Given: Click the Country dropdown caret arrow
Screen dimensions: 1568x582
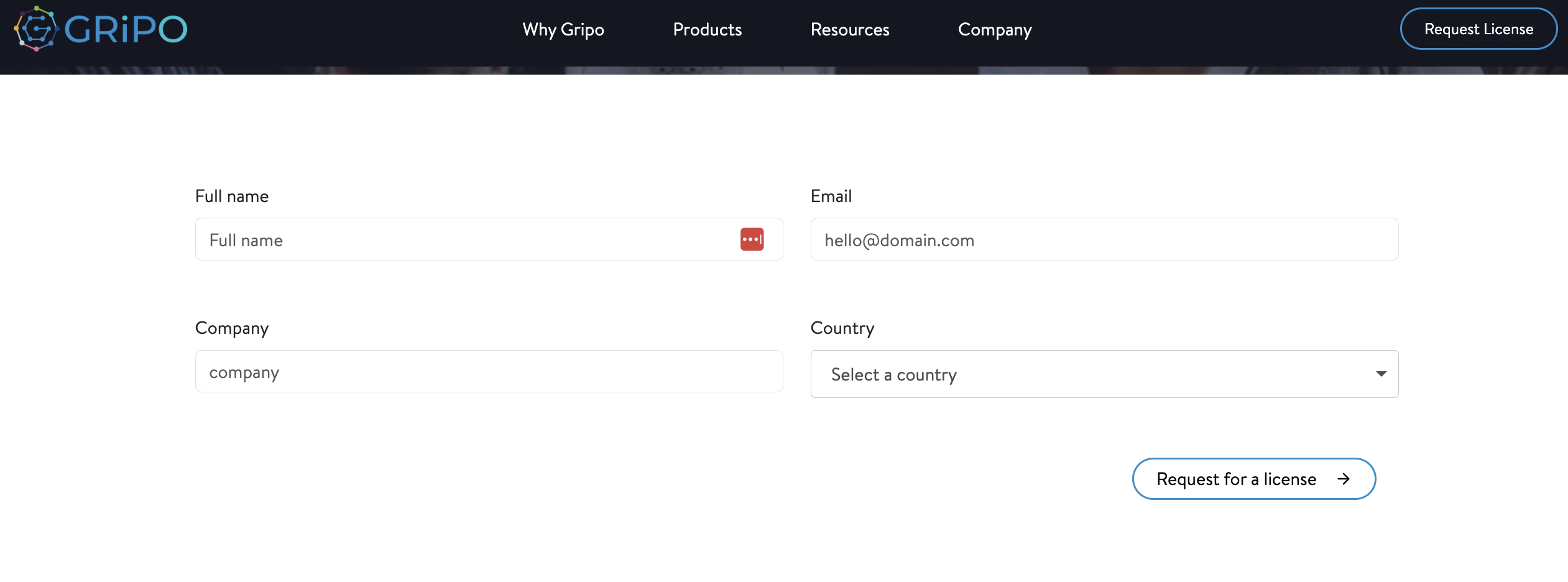Looking at the screenshot, I should 1381,374.
